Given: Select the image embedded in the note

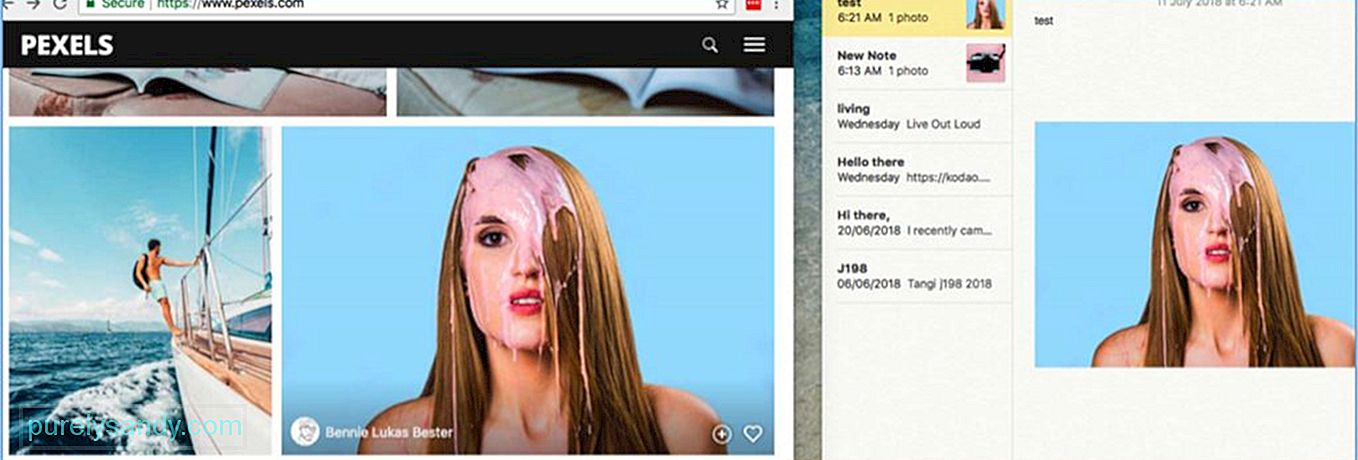Looking at the screenshot, I should coord(1194,244).
